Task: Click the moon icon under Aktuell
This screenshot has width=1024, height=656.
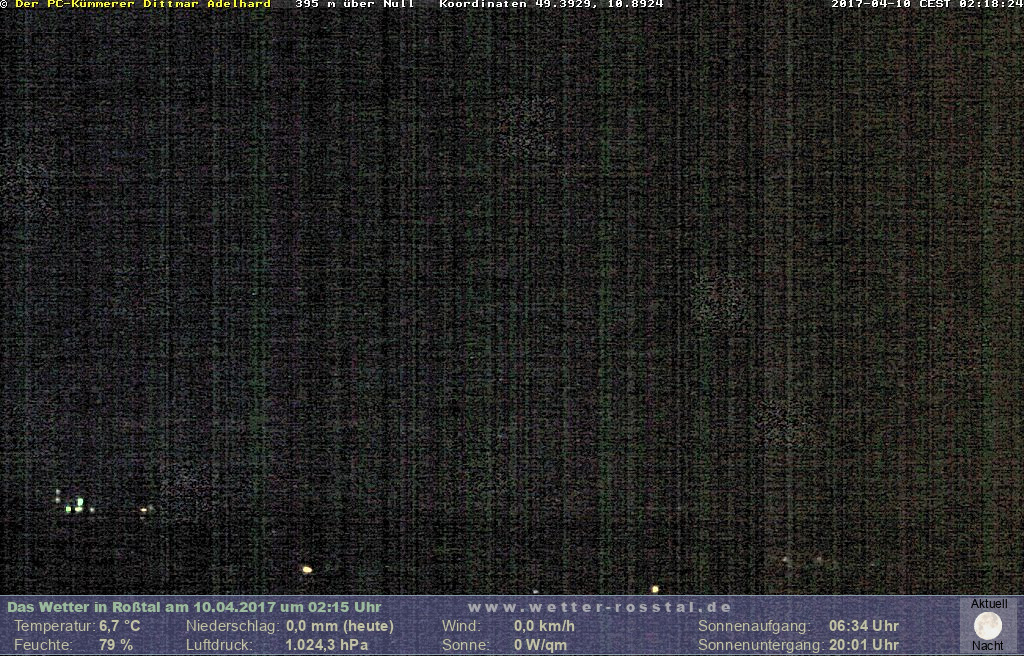Action: tap(988, 626)
